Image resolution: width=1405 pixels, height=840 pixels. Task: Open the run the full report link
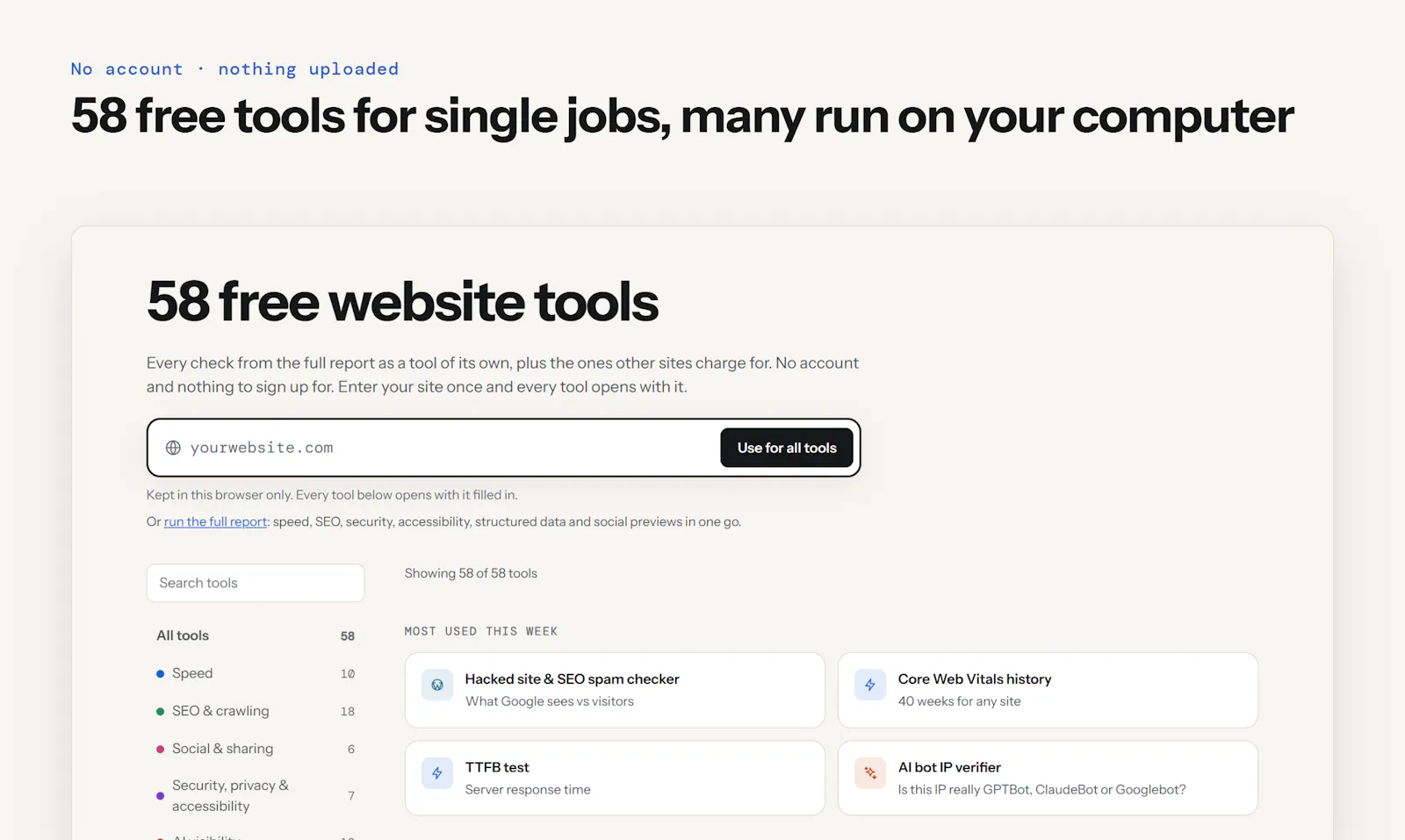(x=215, y=521)
